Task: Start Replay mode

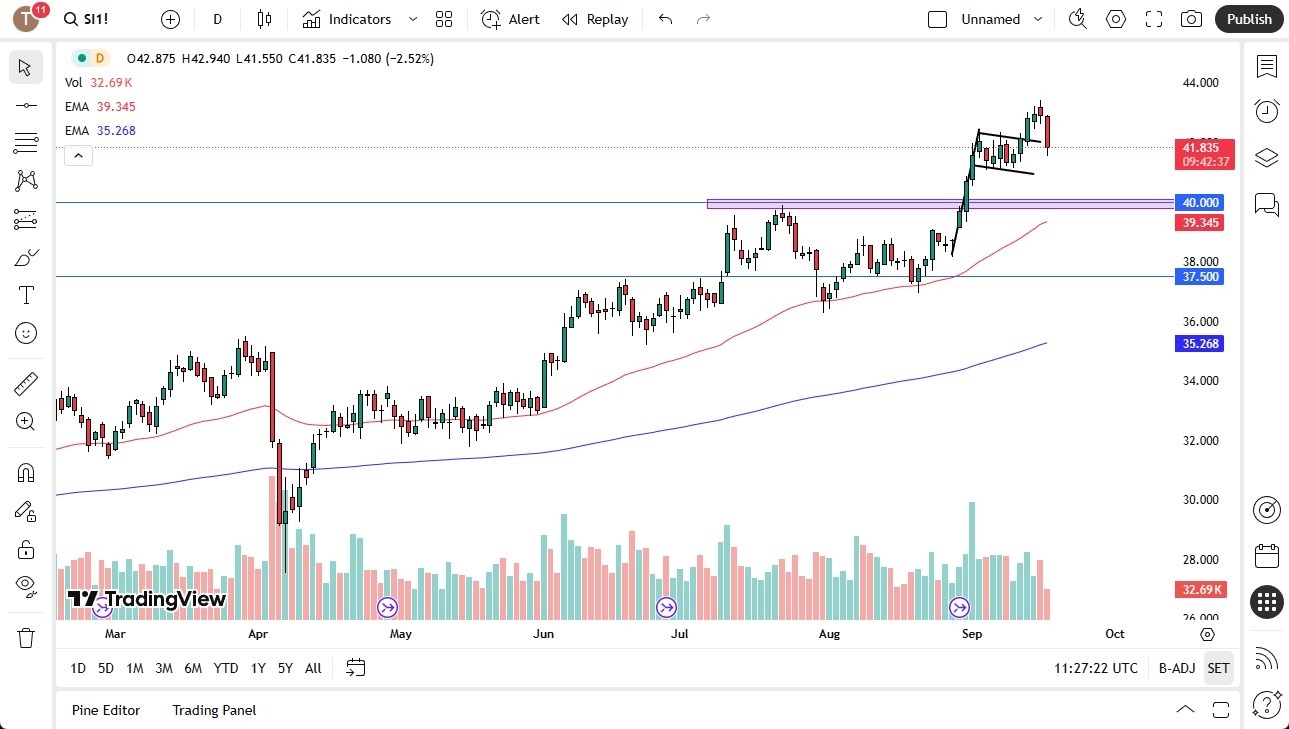Action: 594,18
